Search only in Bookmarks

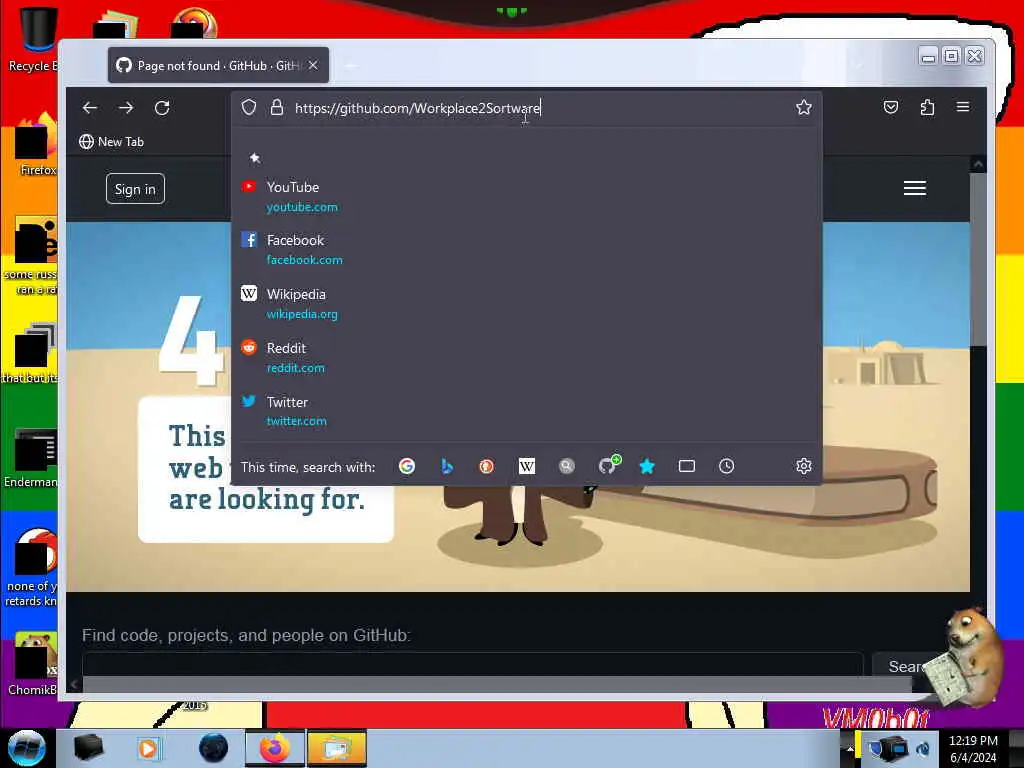pyautogui.click(x=647, y=466)
